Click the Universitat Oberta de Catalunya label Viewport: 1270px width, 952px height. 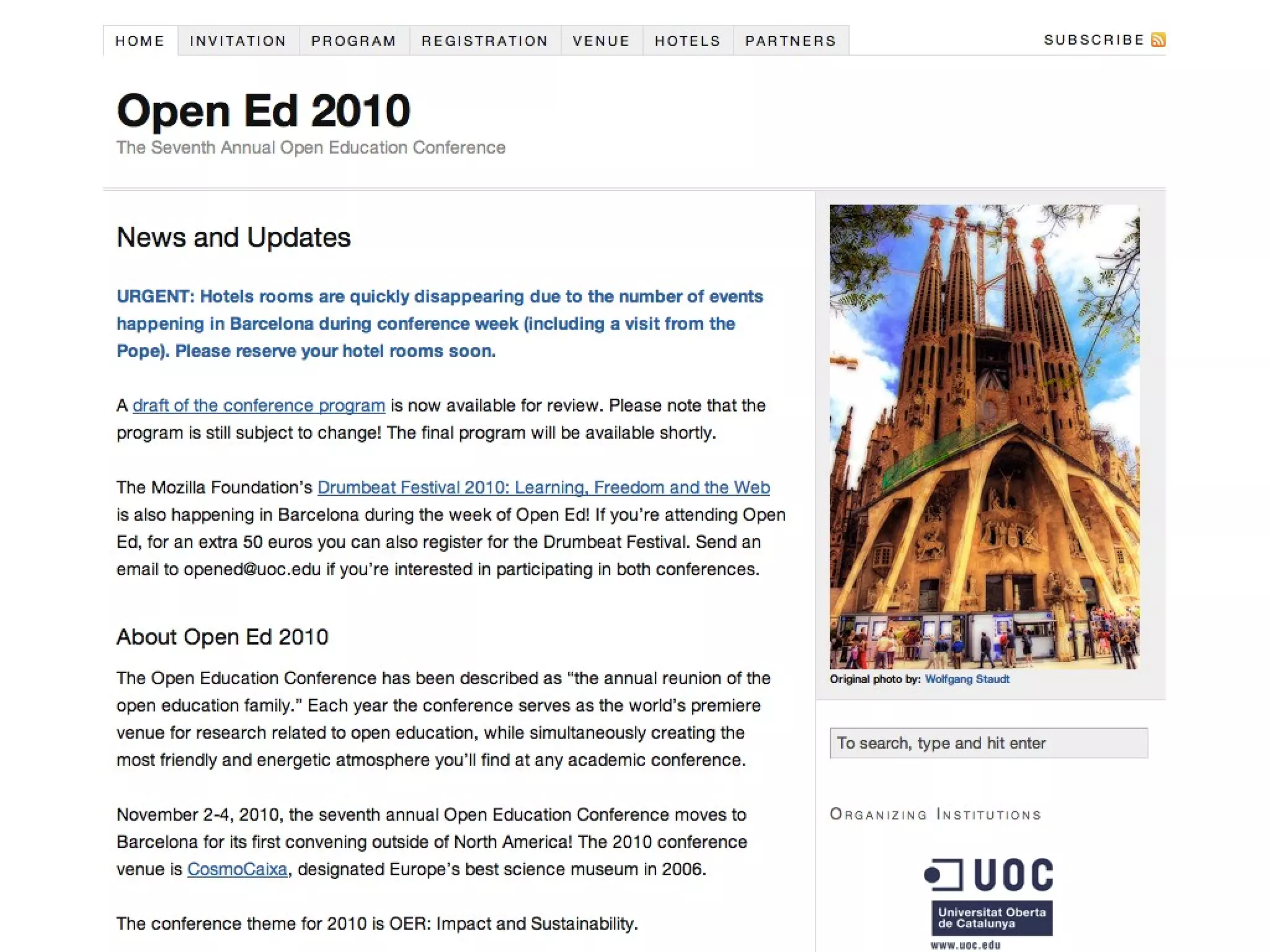click(x=992, y=918)
